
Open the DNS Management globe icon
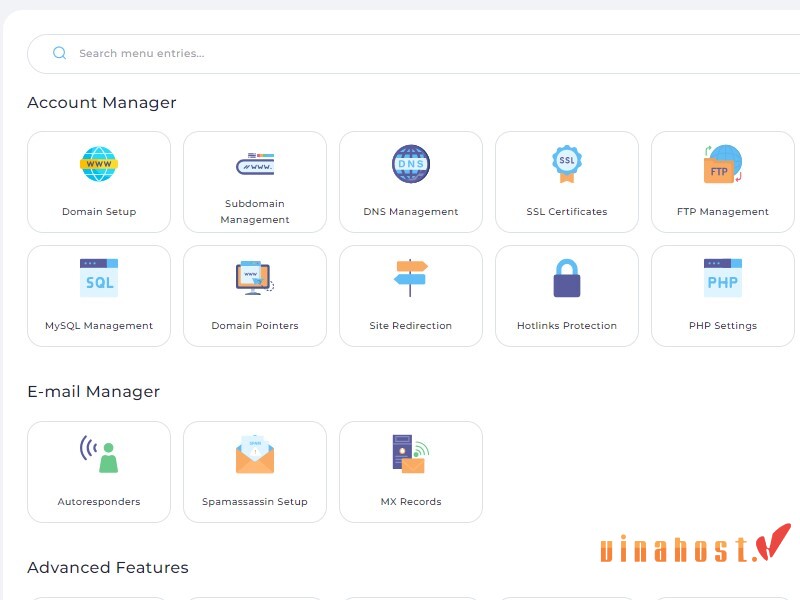point(411,164)
